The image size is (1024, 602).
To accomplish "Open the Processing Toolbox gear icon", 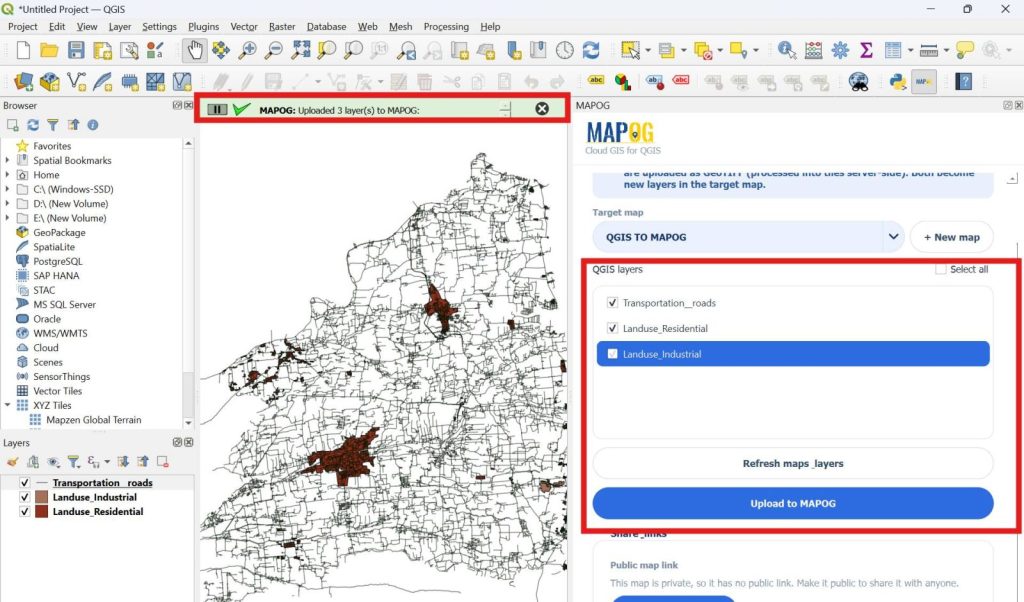I will point(840,50).
